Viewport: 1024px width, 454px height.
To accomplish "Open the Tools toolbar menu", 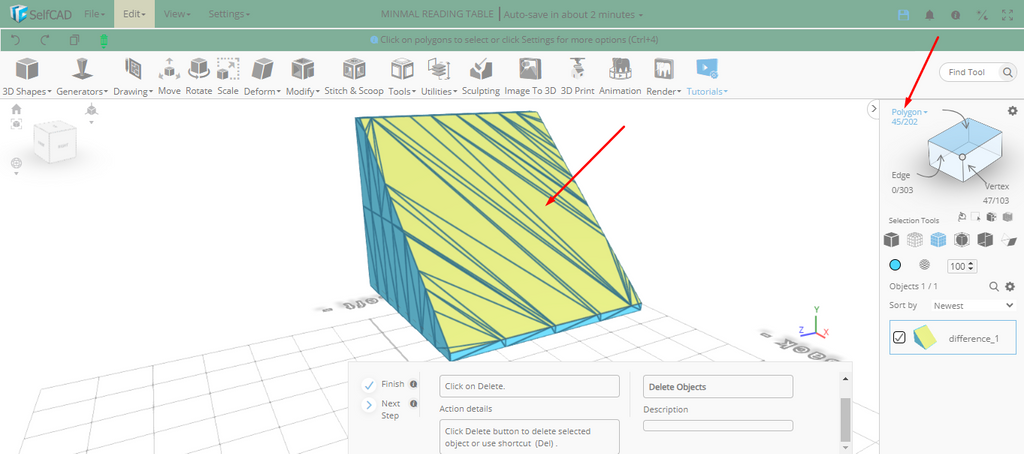I will pyautogui.click(x=402, y=76).
